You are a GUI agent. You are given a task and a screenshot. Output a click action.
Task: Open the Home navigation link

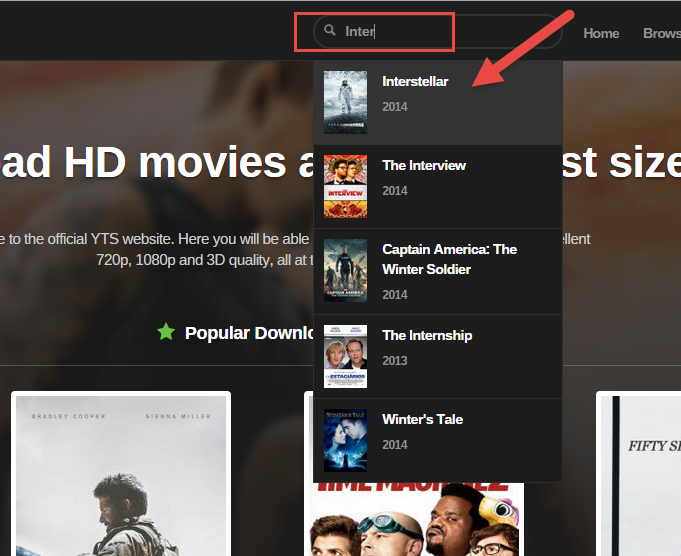(x=601, y=33)
